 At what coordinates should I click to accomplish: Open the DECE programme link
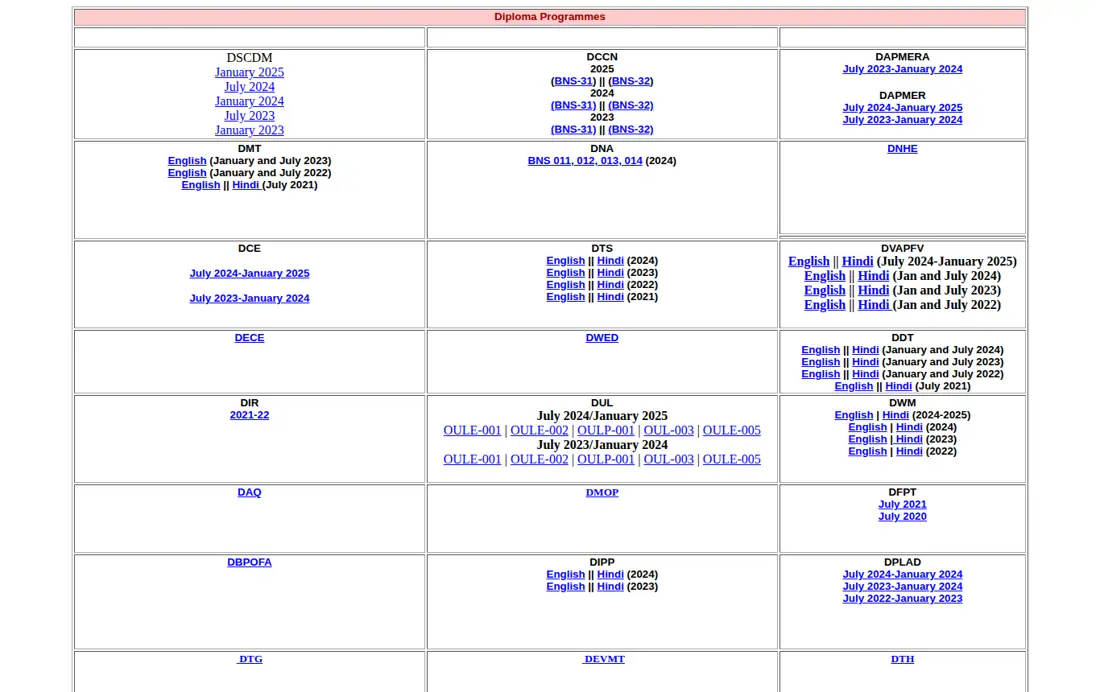pyautogui.click(x=249, y=338)
